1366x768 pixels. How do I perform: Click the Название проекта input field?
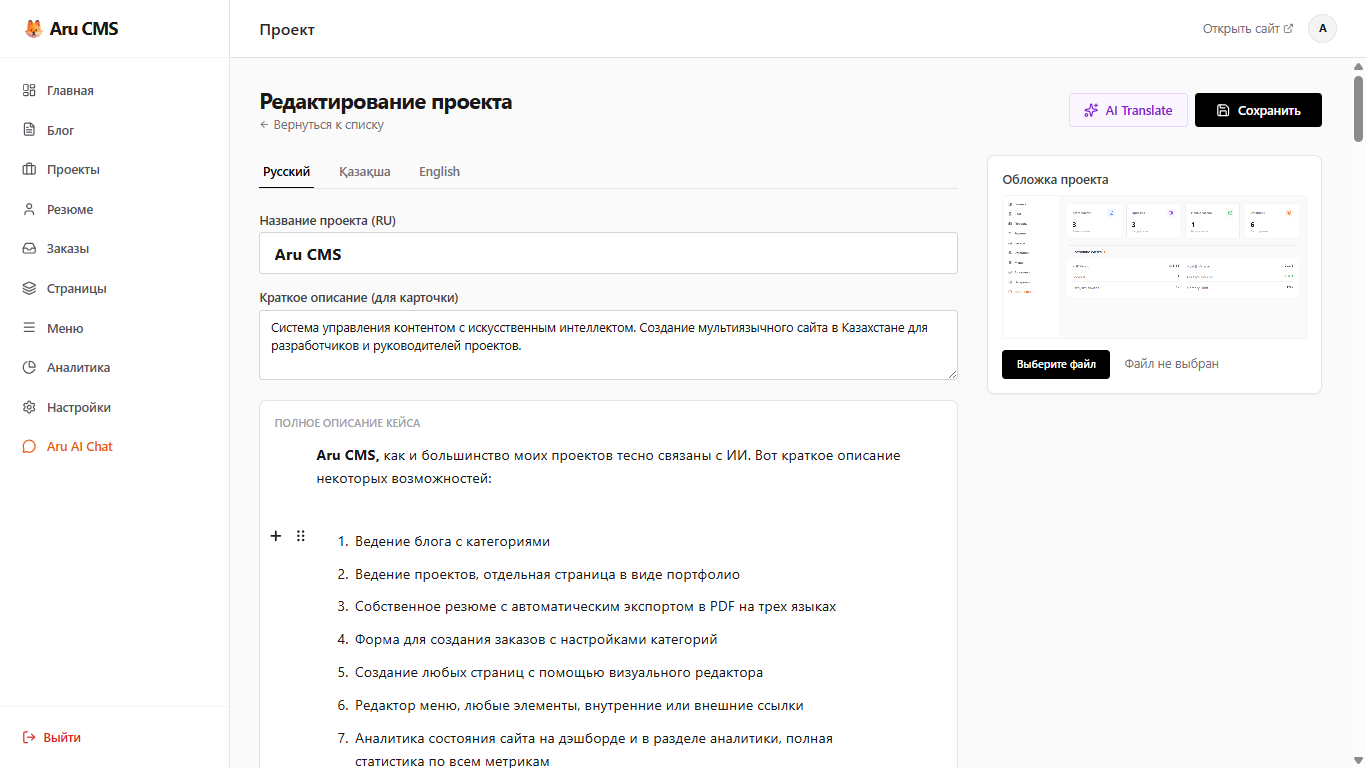[608, 254]
